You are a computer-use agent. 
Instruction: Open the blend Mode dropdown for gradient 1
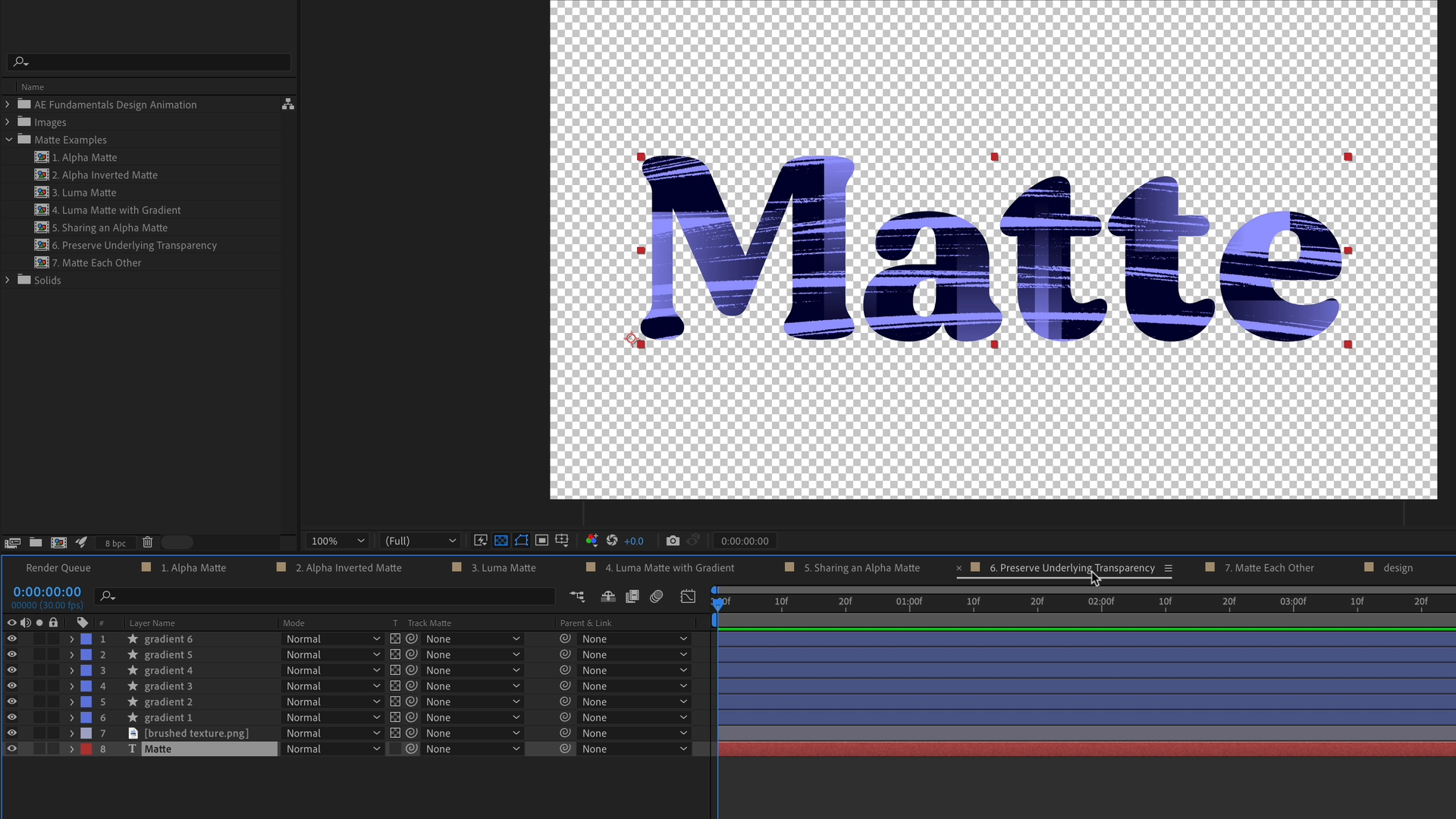(332, 717)
